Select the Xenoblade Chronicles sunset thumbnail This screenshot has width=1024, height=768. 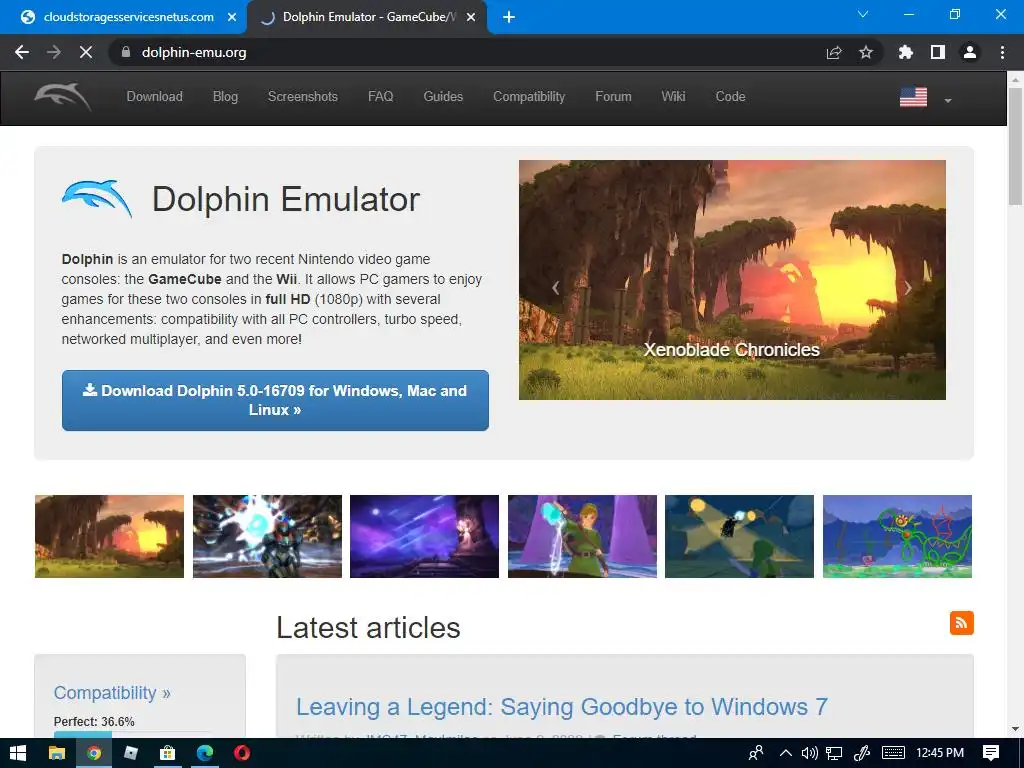(x=109, y=536)
